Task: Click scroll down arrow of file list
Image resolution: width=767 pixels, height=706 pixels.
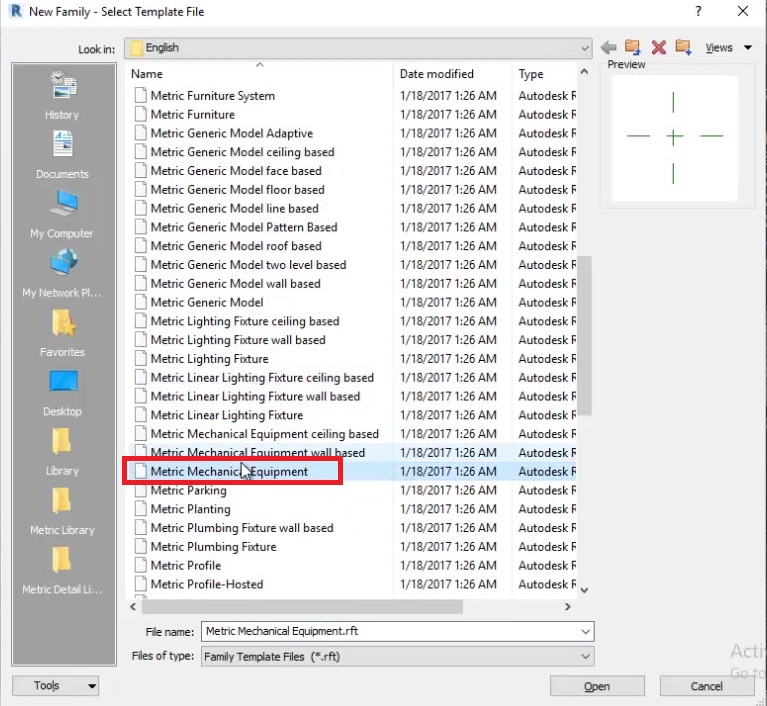Action: pos(584,590)
